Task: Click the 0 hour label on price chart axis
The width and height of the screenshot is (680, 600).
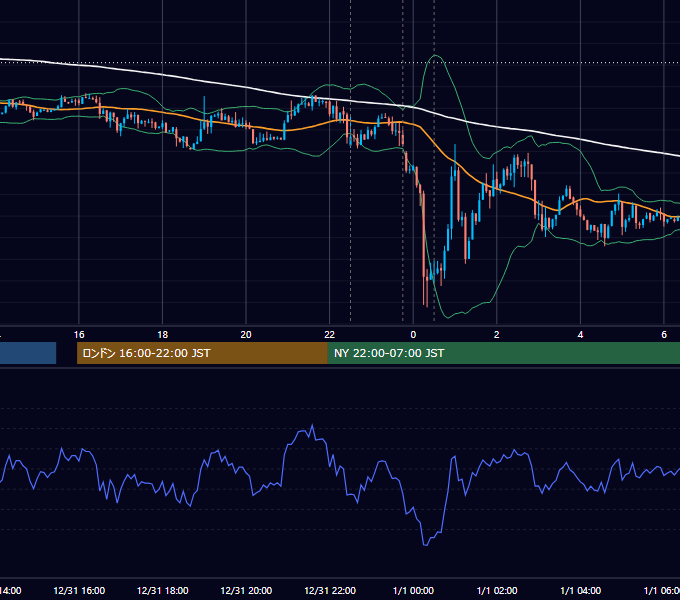Action: (x=413, y=335)
